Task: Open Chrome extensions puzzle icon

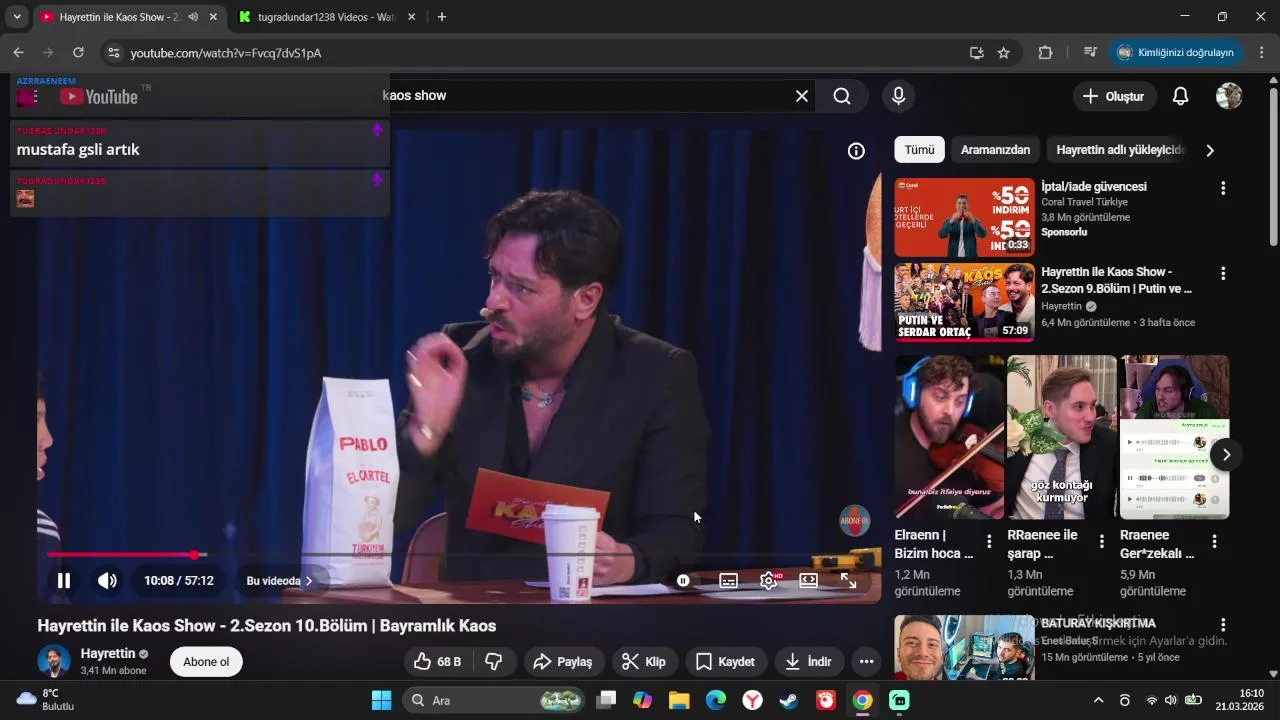Action: tap(1046, 53)
